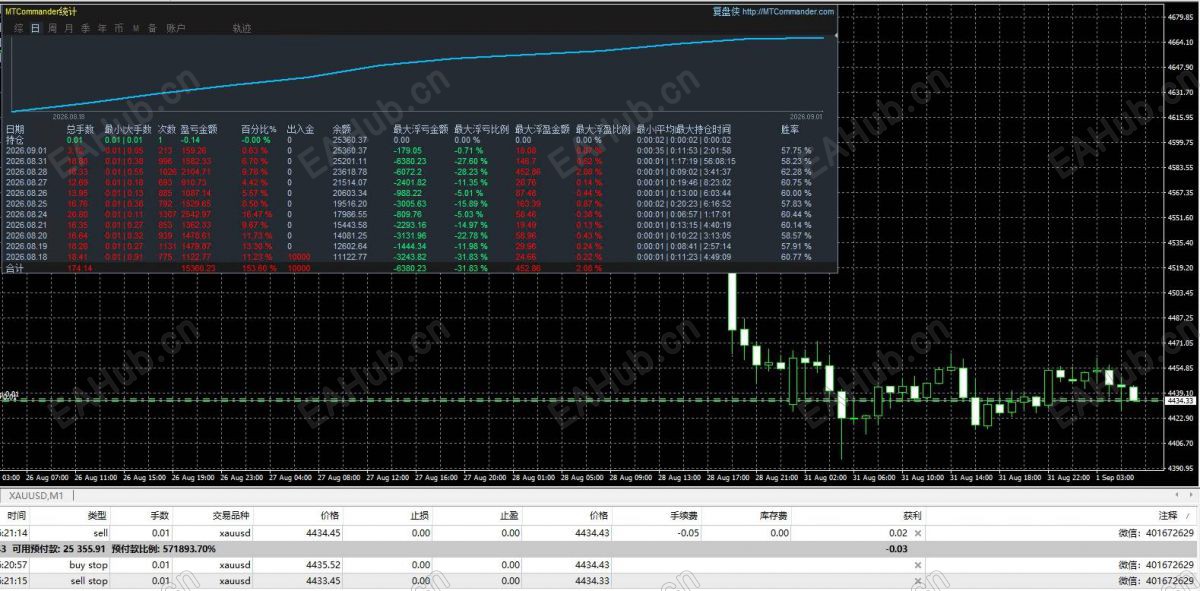Click the chart tab scroll-right arrow

(1189, 495)
